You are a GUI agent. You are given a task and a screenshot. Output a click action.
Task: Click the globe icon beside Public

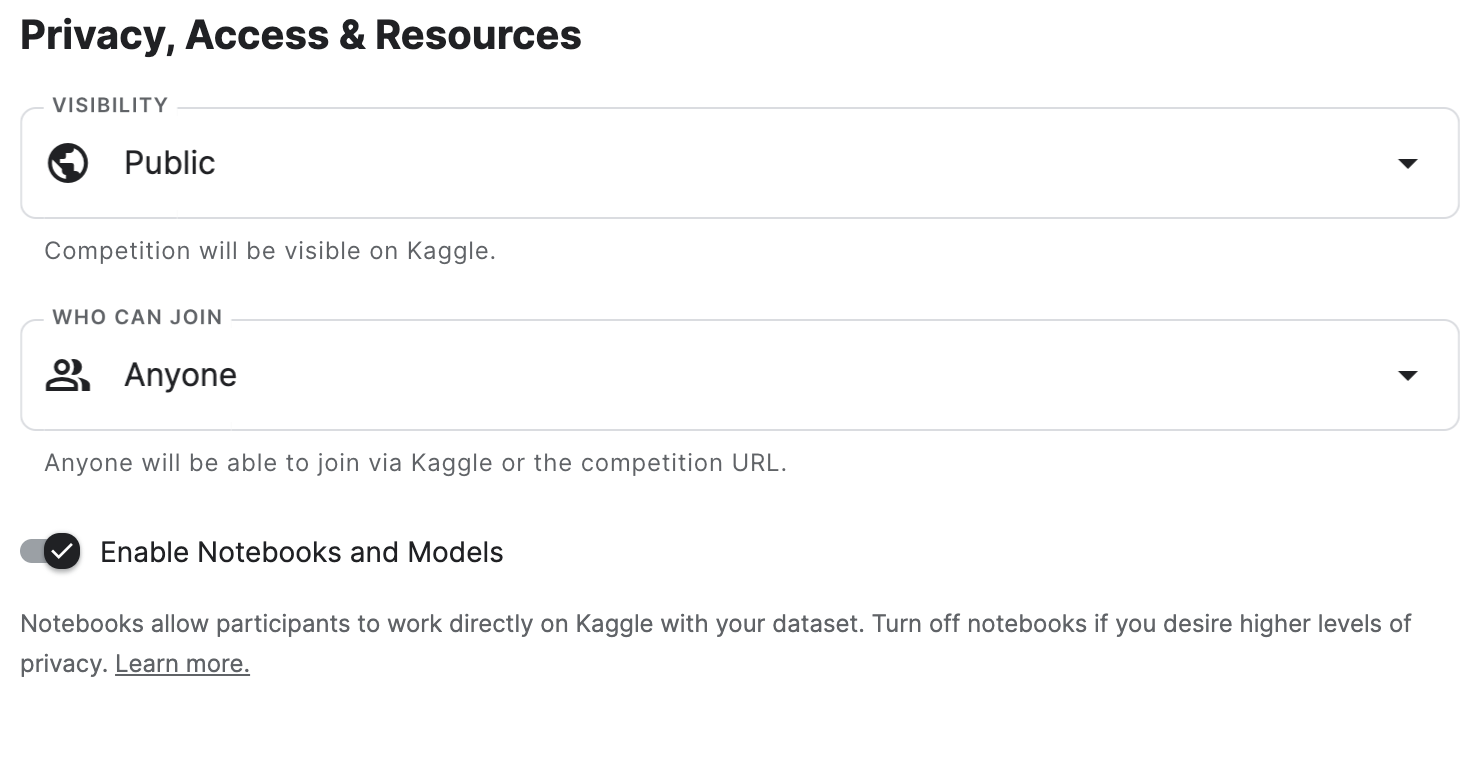click(x=68, y=163)
